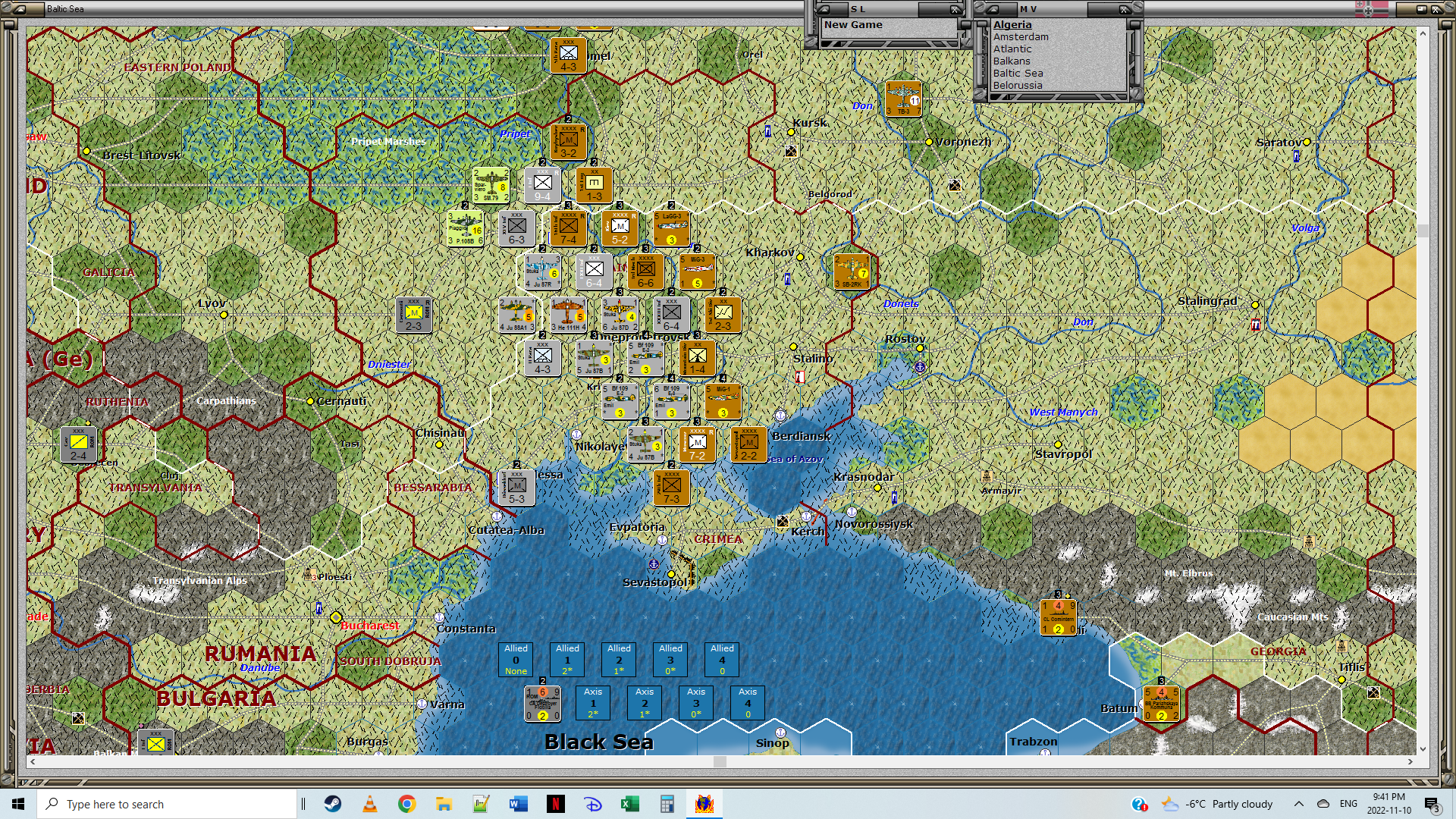Choose Balkans in the map view list

1012,61
